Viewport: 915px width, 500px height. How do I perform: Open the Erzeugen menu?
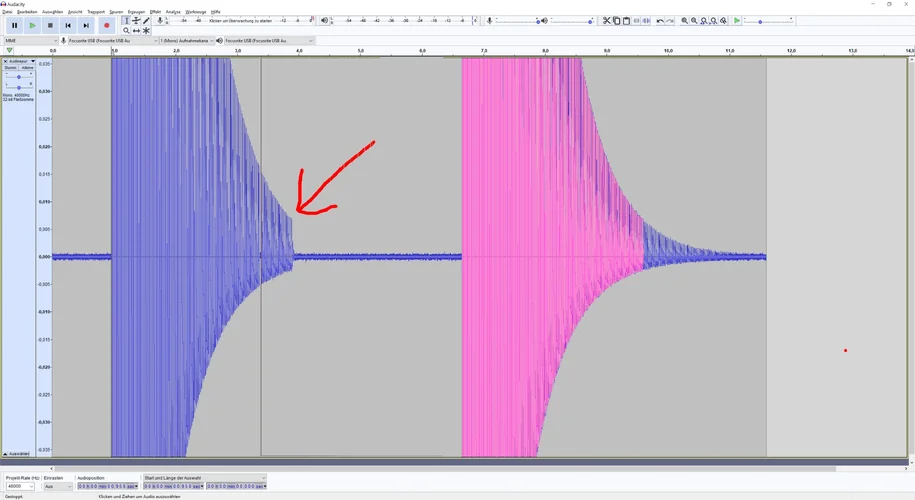[x=137, y=12]
